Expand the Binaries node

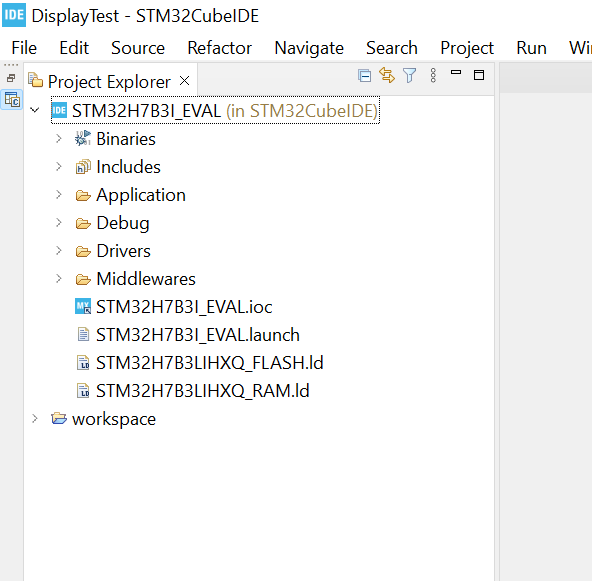[x=59, y=139]
